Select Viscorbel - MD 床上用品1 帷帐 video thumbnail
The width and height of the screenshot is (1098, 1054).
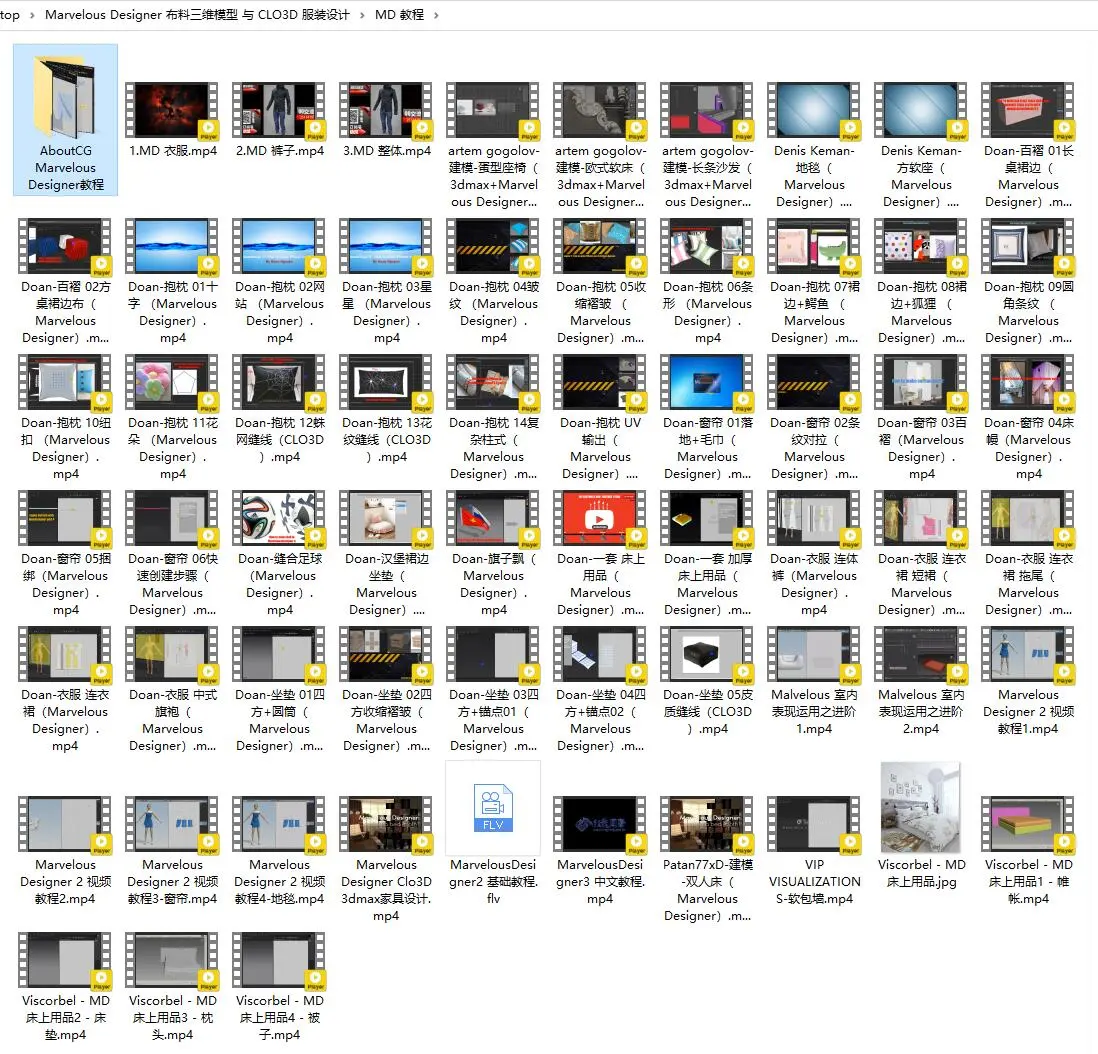[1028, 824]
